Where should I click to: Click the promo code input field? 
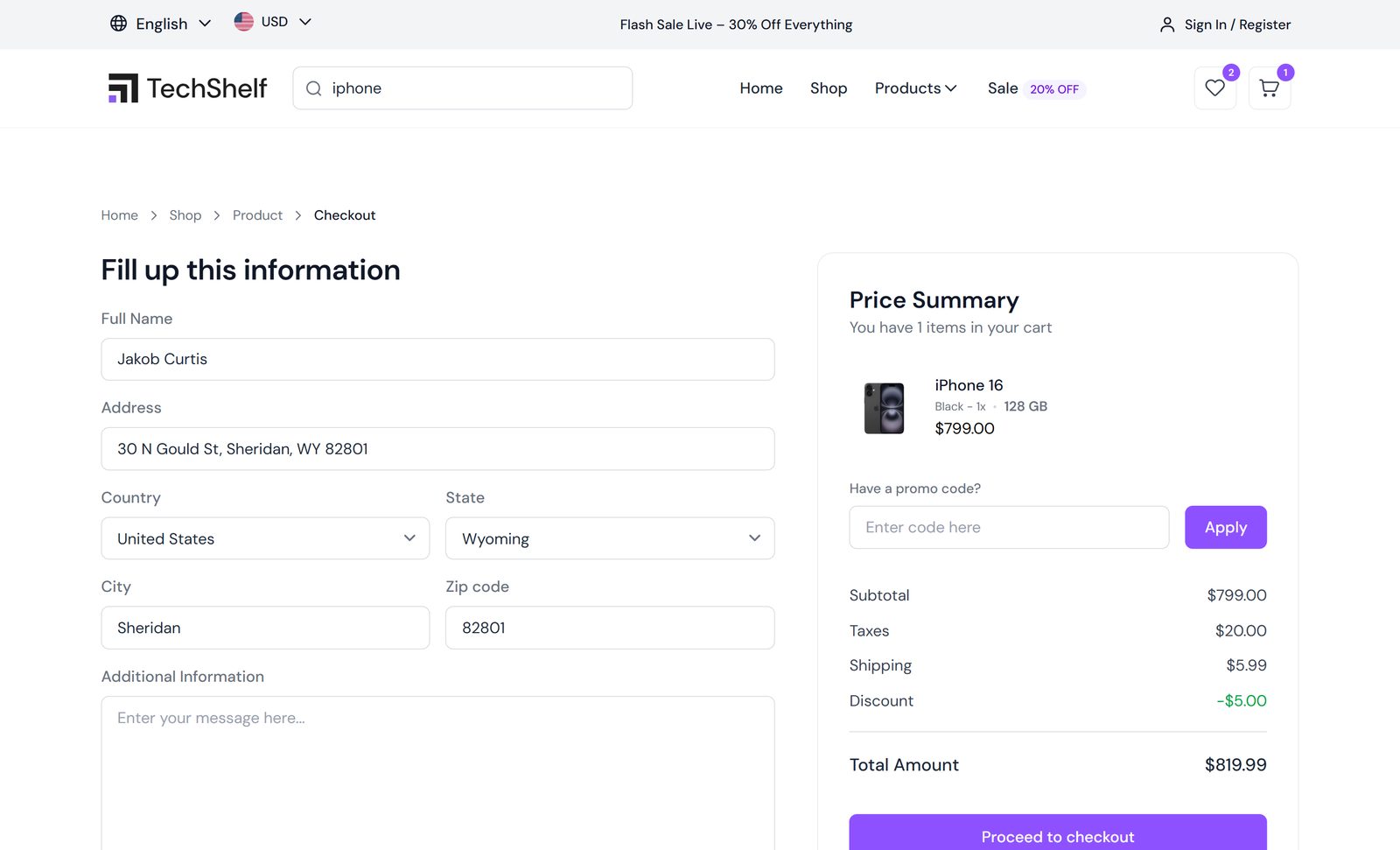point(1009,527)
